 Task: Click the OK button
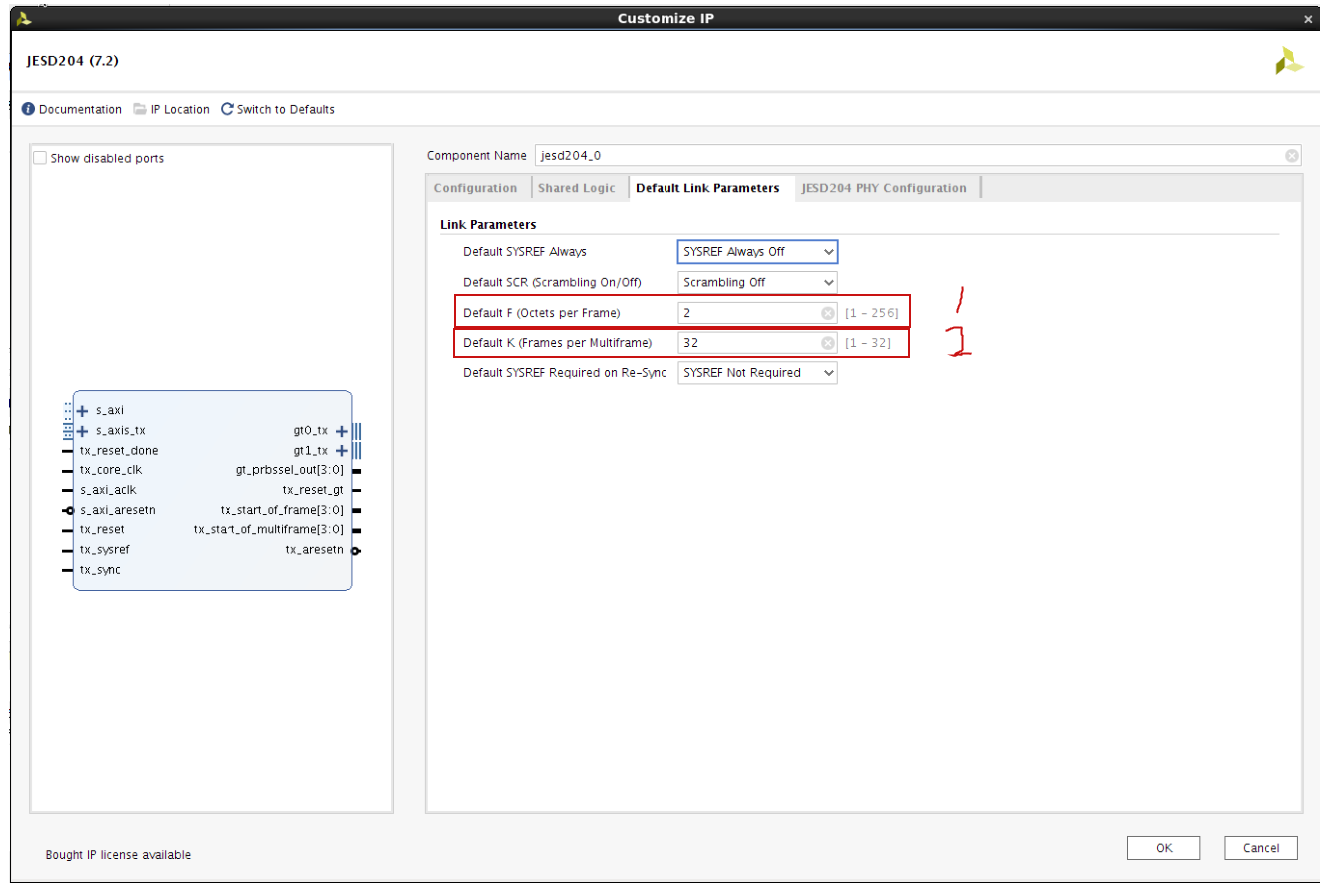1164,848
